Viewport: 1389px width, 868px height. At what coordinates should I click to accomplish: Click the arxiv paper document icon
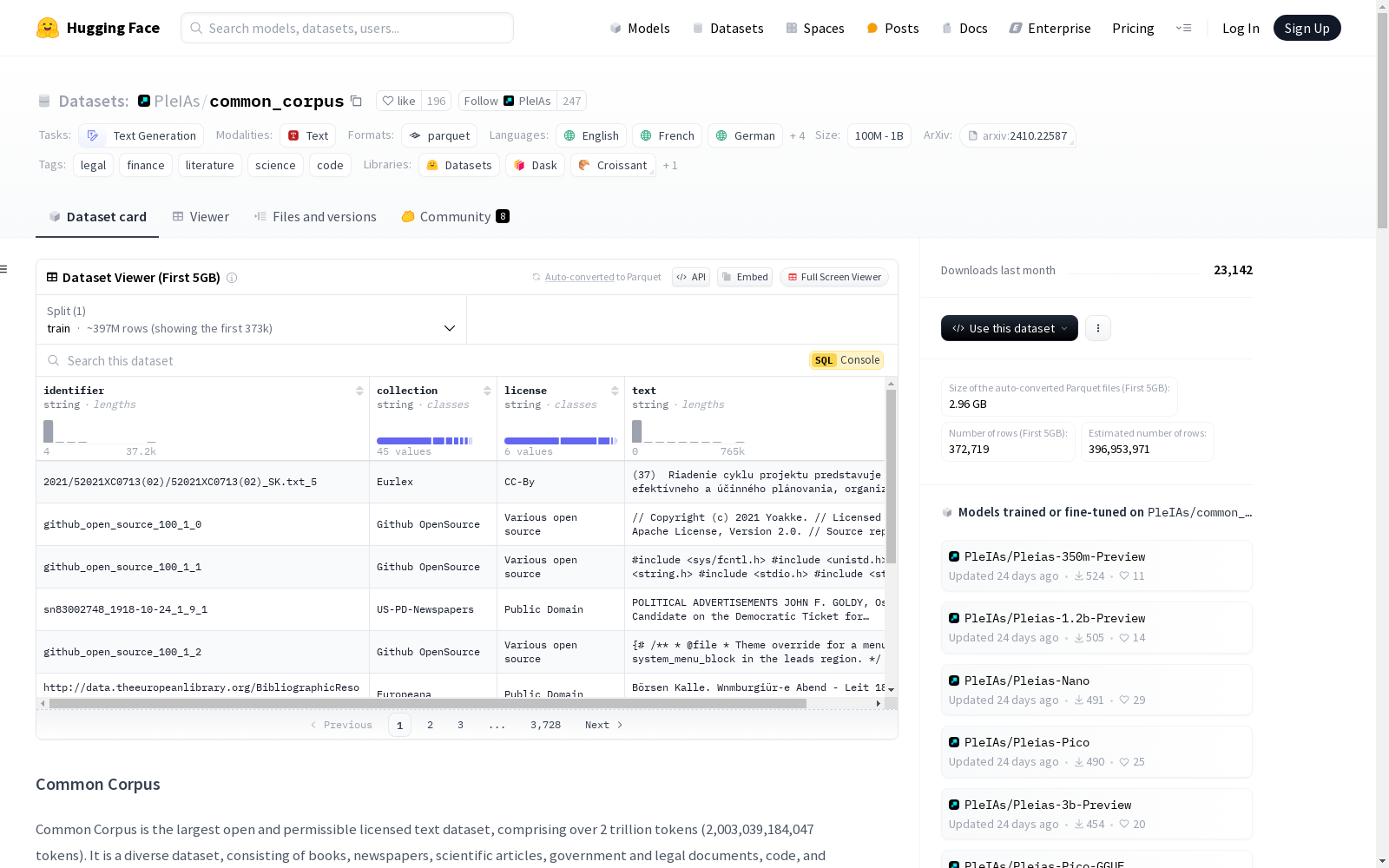tap(973, 135)
